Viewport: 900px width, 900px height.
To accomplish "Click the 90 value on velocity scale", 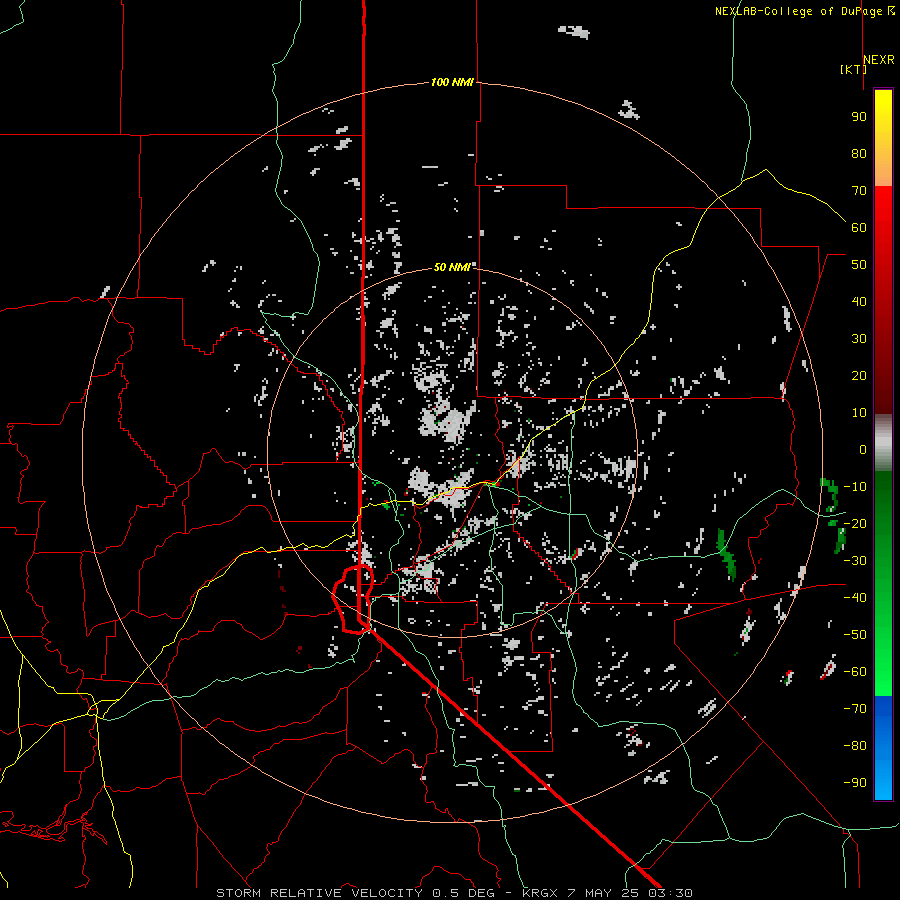I will 859,117.
